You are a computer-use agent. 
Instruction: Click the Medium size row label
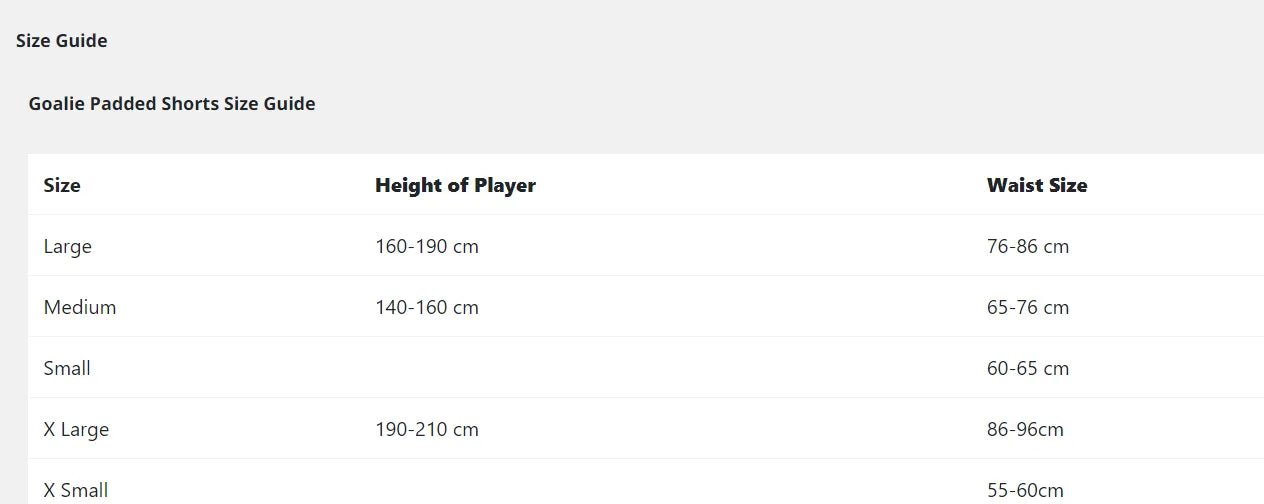tap(80, 307)
